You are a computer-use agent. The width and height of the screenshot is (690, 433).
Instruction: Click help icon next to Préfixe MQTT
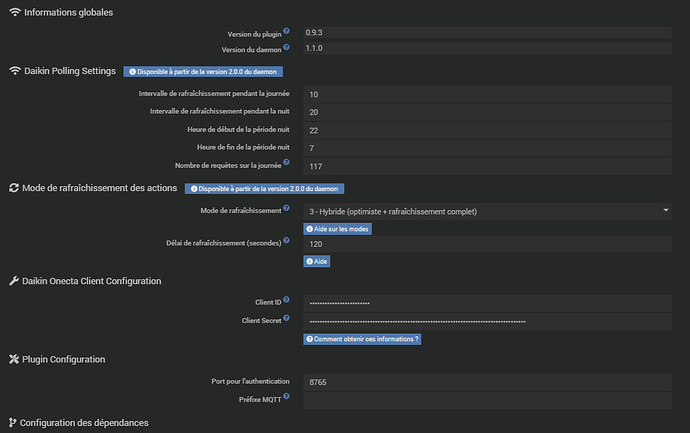pos(286,397)
